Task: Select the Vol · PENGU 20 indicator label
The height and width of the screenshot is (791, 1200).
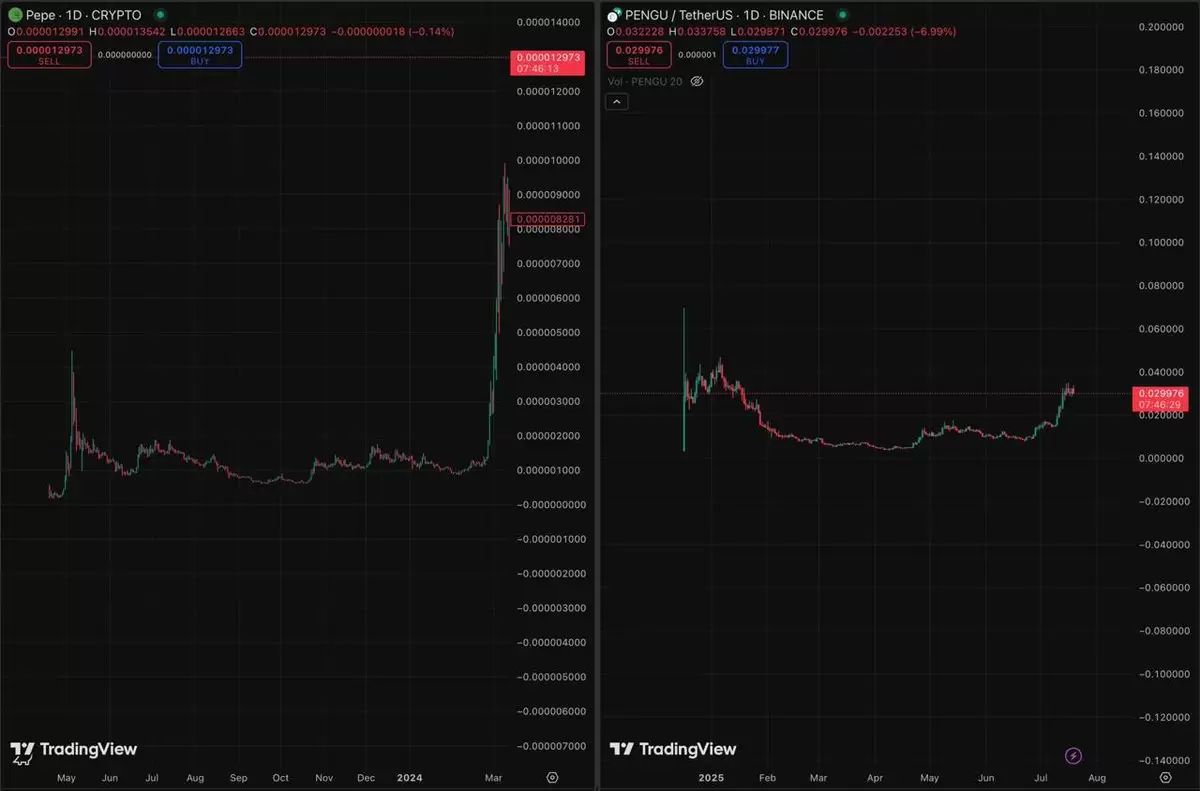Action: point(645,81)
